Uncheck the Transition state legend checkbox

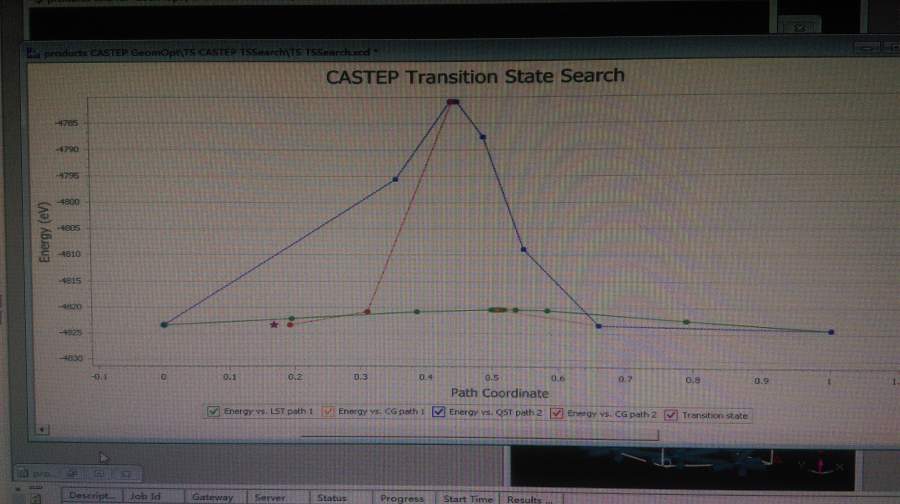point(670,415)
